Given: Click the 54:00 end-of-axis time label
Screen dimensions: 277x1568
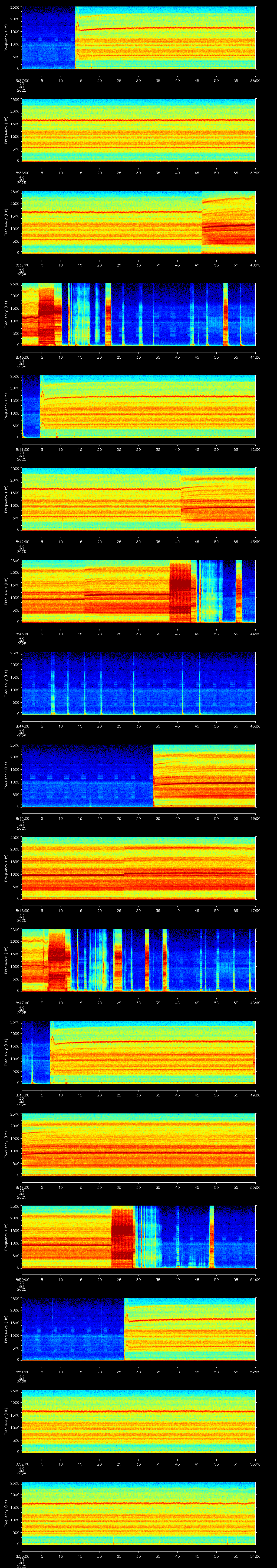Looking at the screenshot, I should coord(255,1556).
